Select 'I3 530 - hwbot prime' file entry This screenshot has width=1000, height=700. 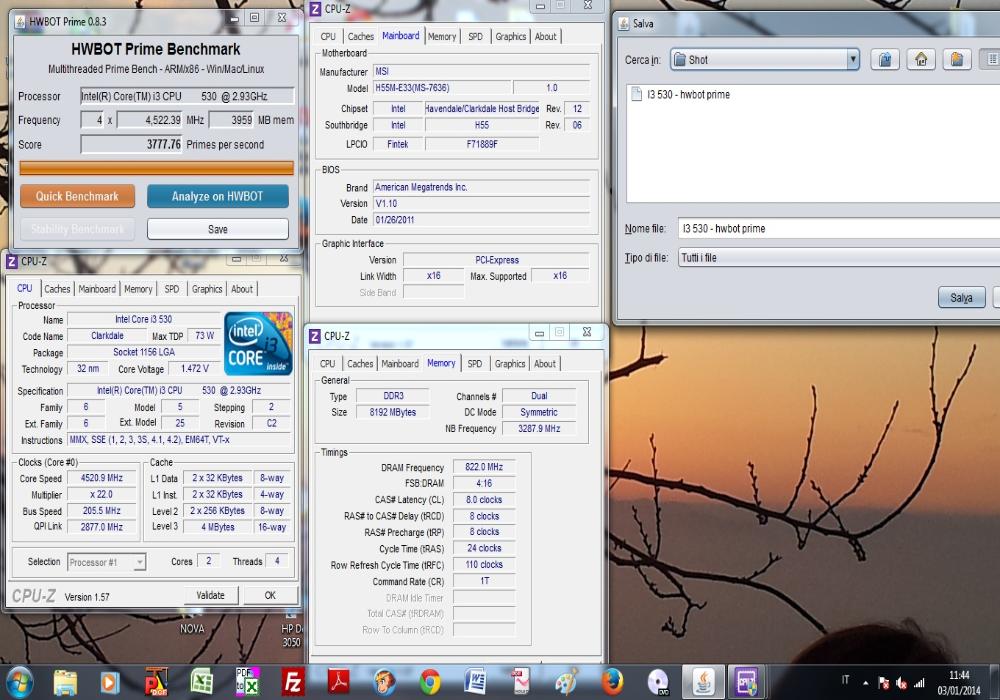688,94
